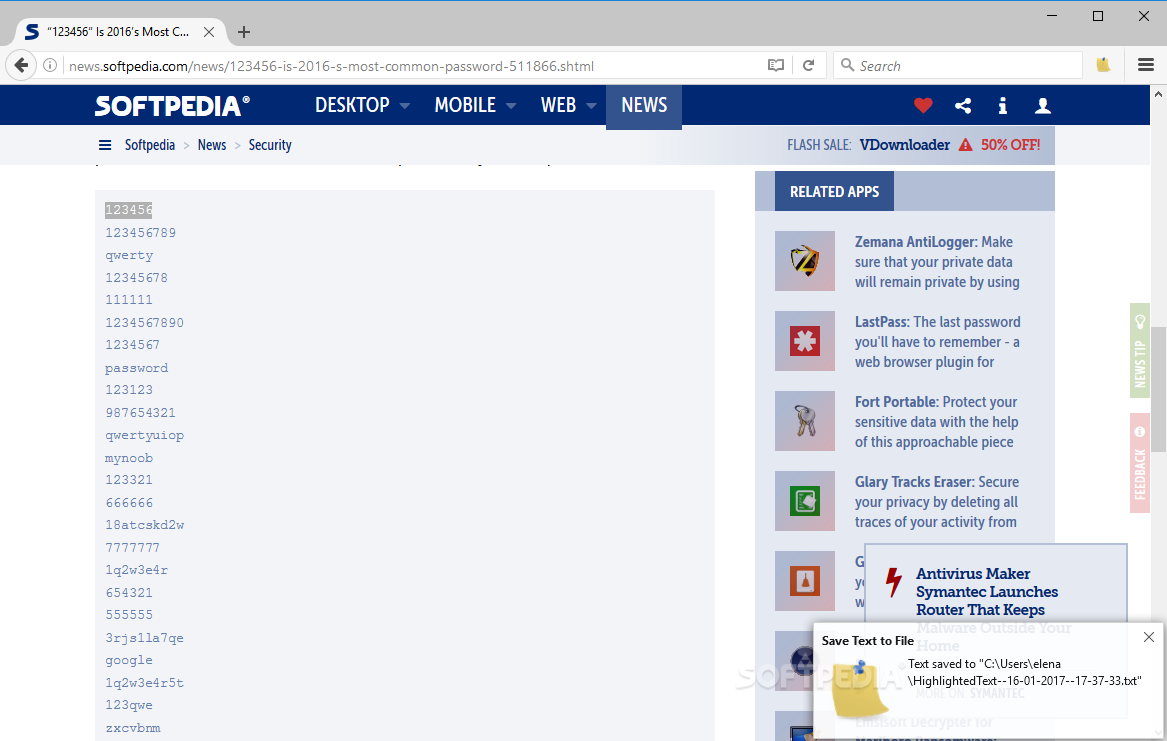
Task: Open Fort Portable description link
Action: coord(936,422)
